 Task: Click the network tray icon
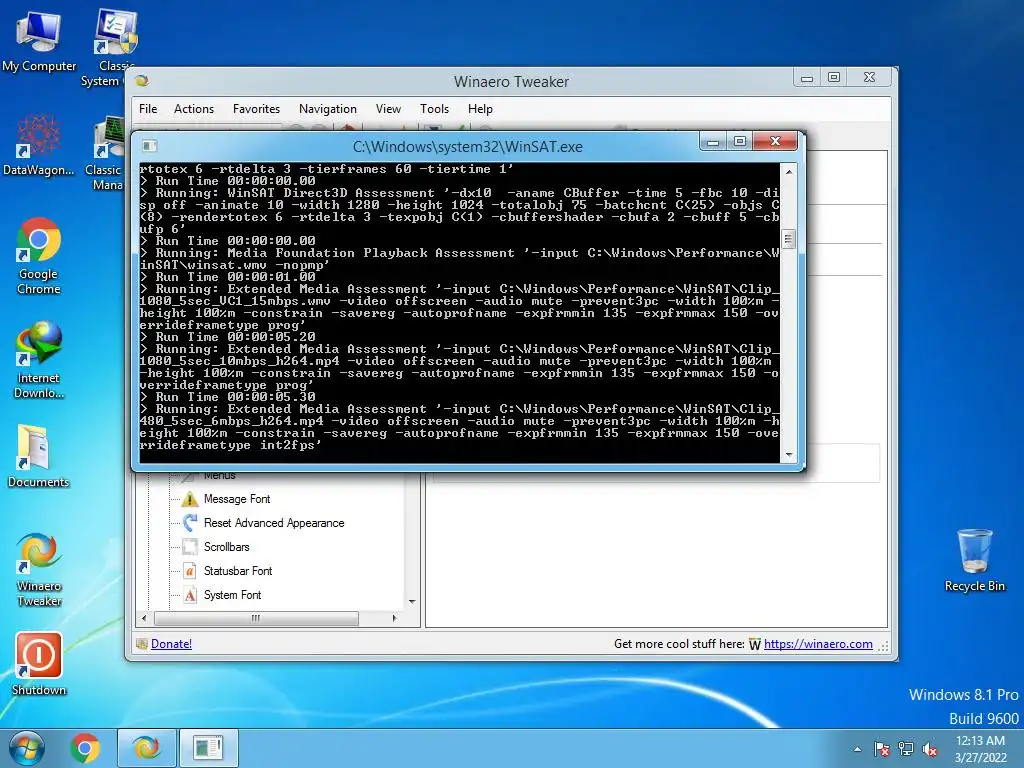[906, 749]
